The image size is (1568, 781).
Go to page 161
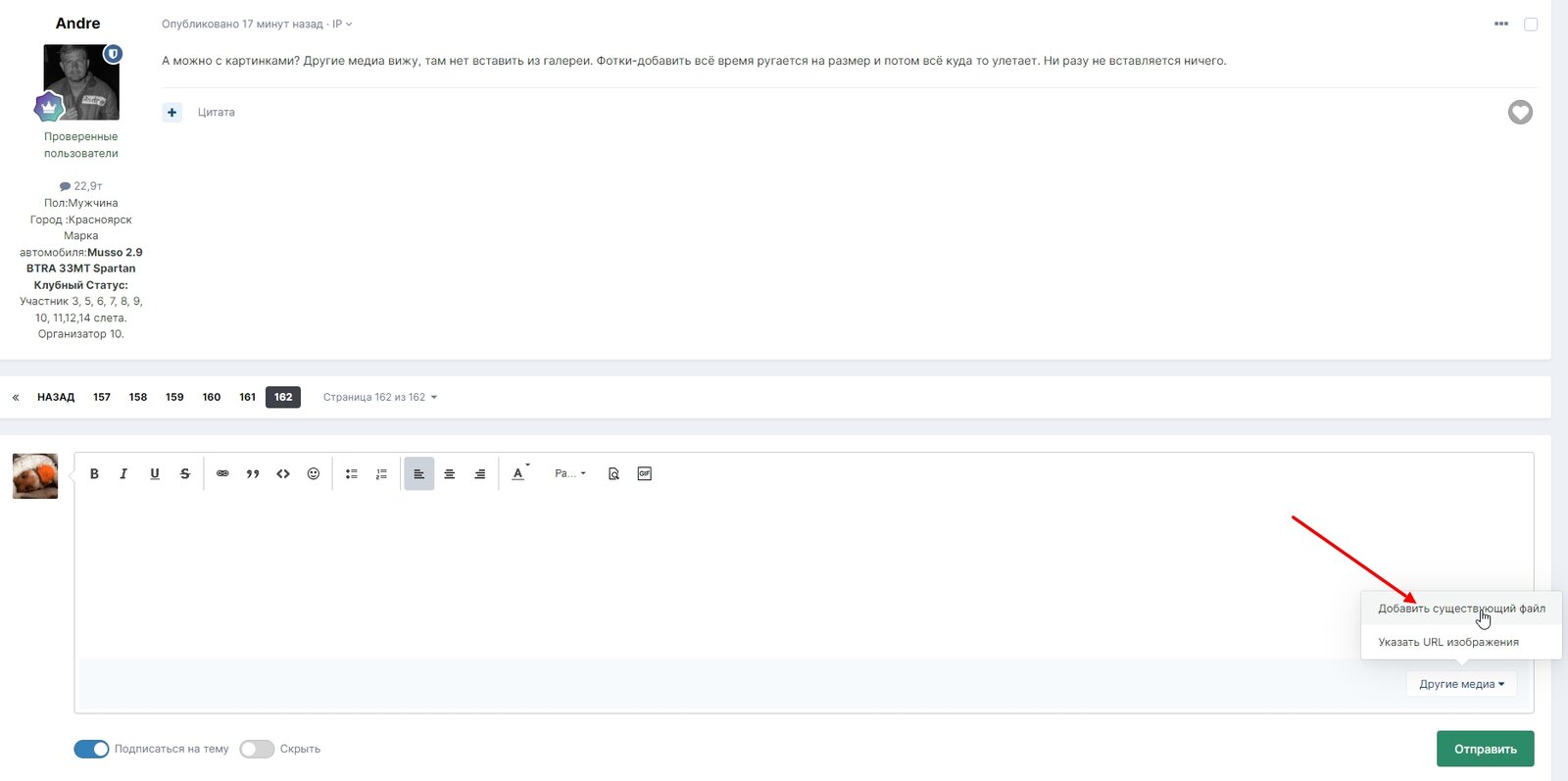[x=247, y=397]
